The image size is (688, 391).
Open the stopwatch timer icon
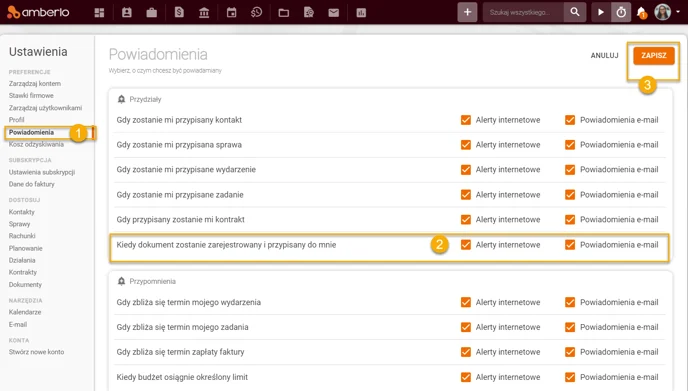click(x=621, y=12)
